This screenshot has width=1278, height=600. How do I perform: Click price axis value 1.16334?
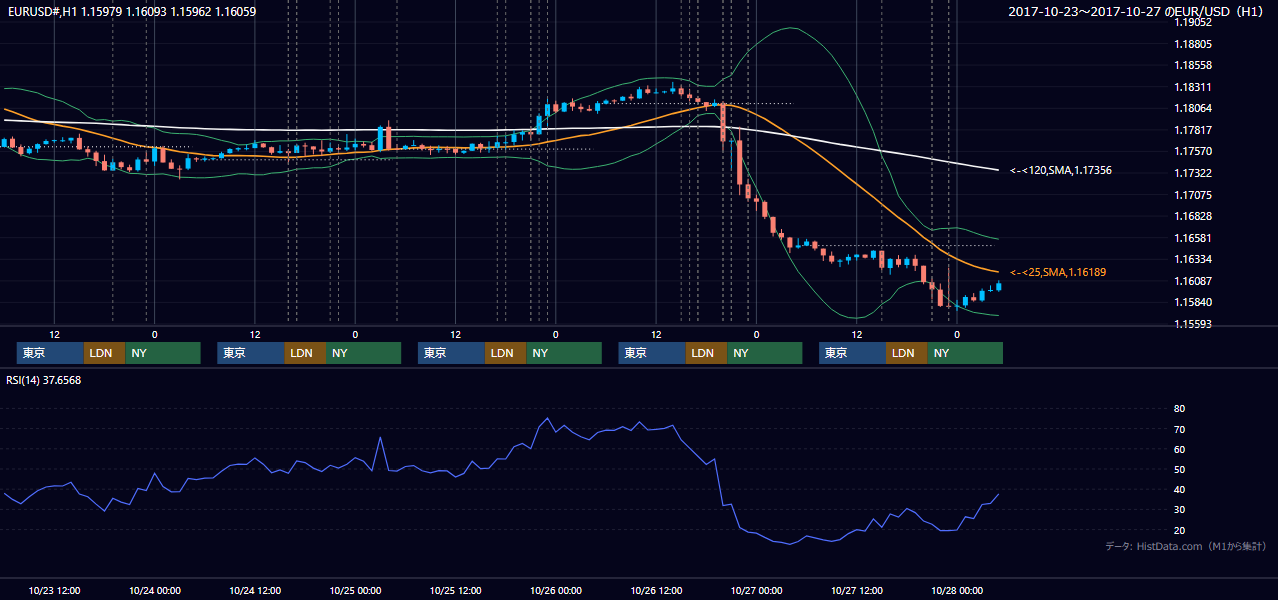point(1193,259)
